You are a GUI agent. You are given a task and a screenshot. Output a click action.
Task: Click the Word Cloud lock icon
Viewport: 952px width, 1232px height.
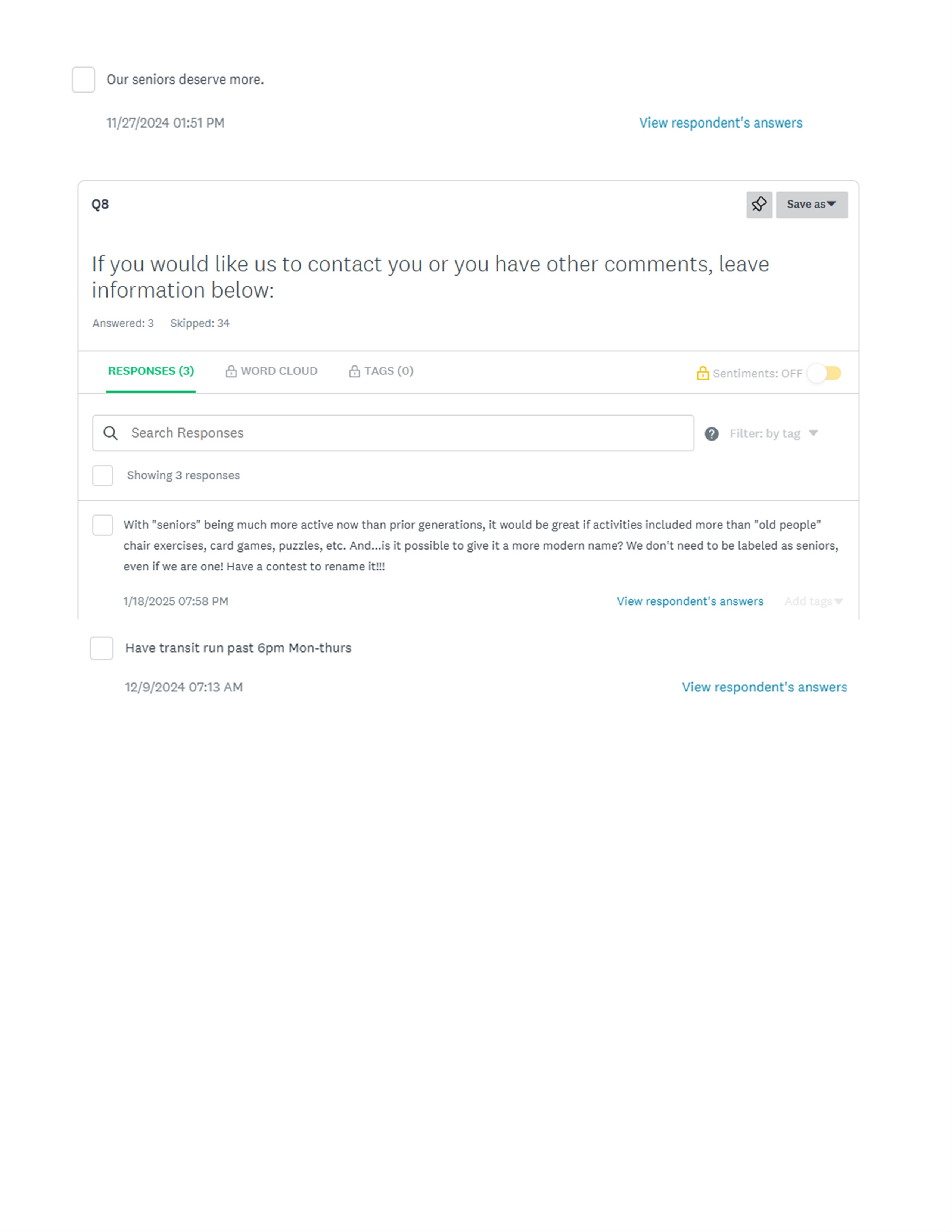tap(231, 371)
